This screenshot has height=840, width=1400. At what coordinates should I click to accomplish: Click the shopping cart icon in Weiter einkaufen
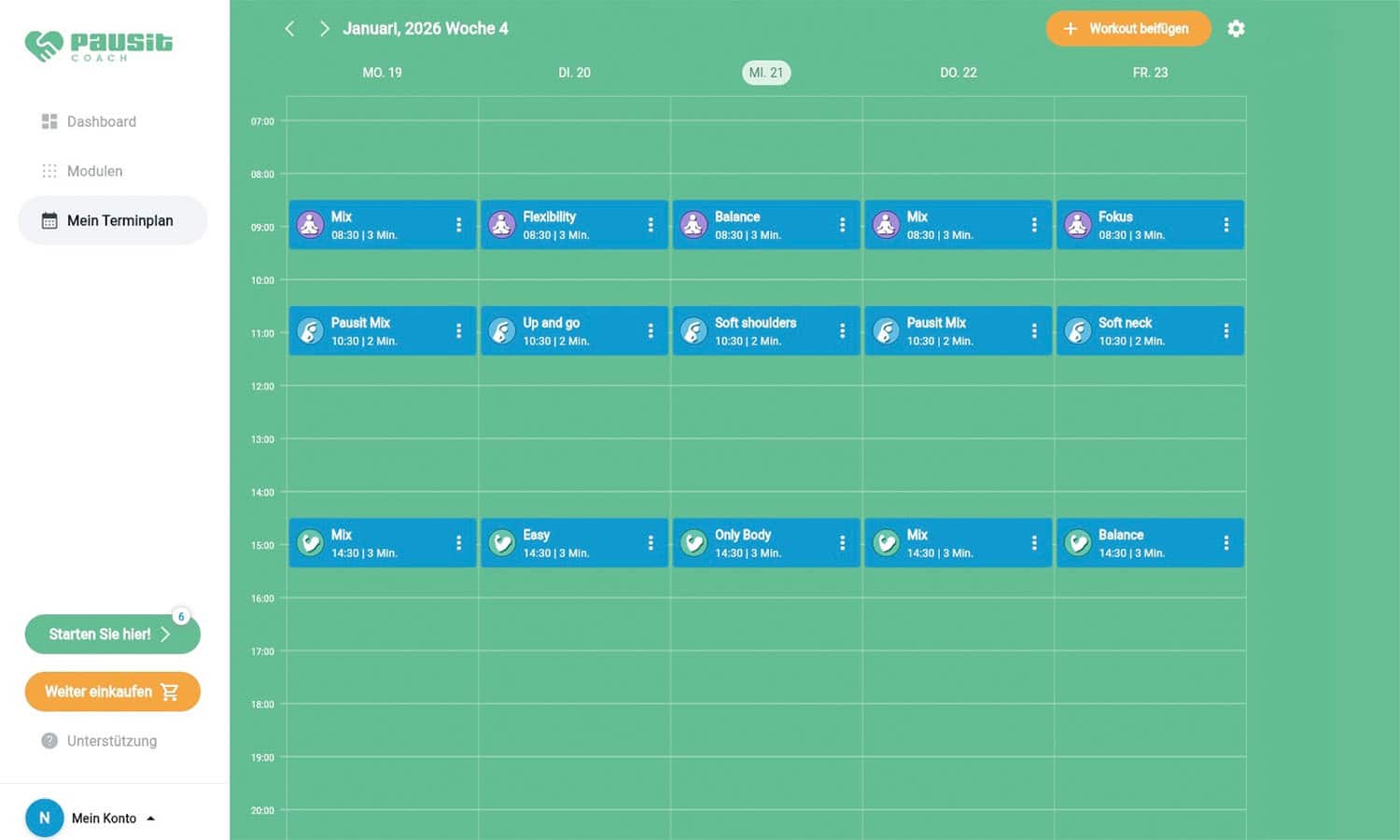[x=170, y=692]
